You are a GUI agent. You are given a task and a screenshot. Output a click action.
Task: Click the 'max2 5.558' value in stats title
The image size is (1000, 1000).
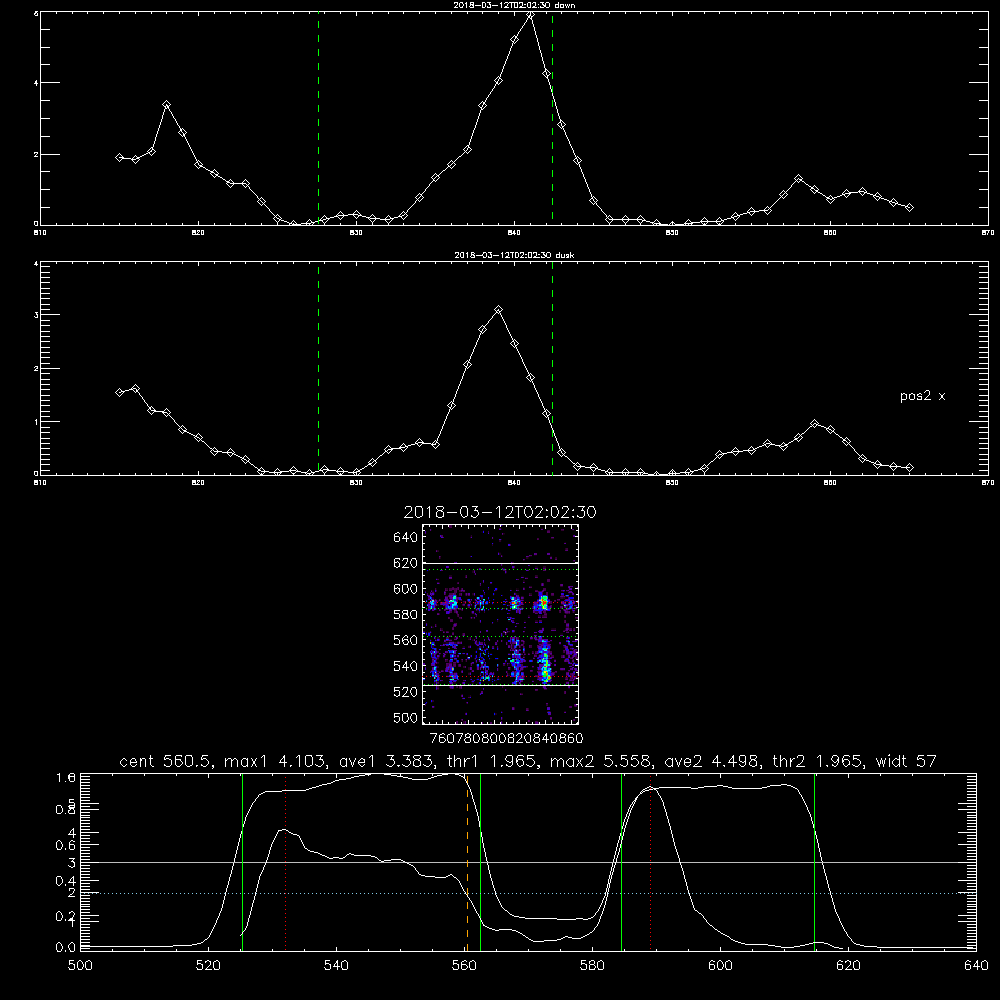pyautogui.click(x=600, y=761)
